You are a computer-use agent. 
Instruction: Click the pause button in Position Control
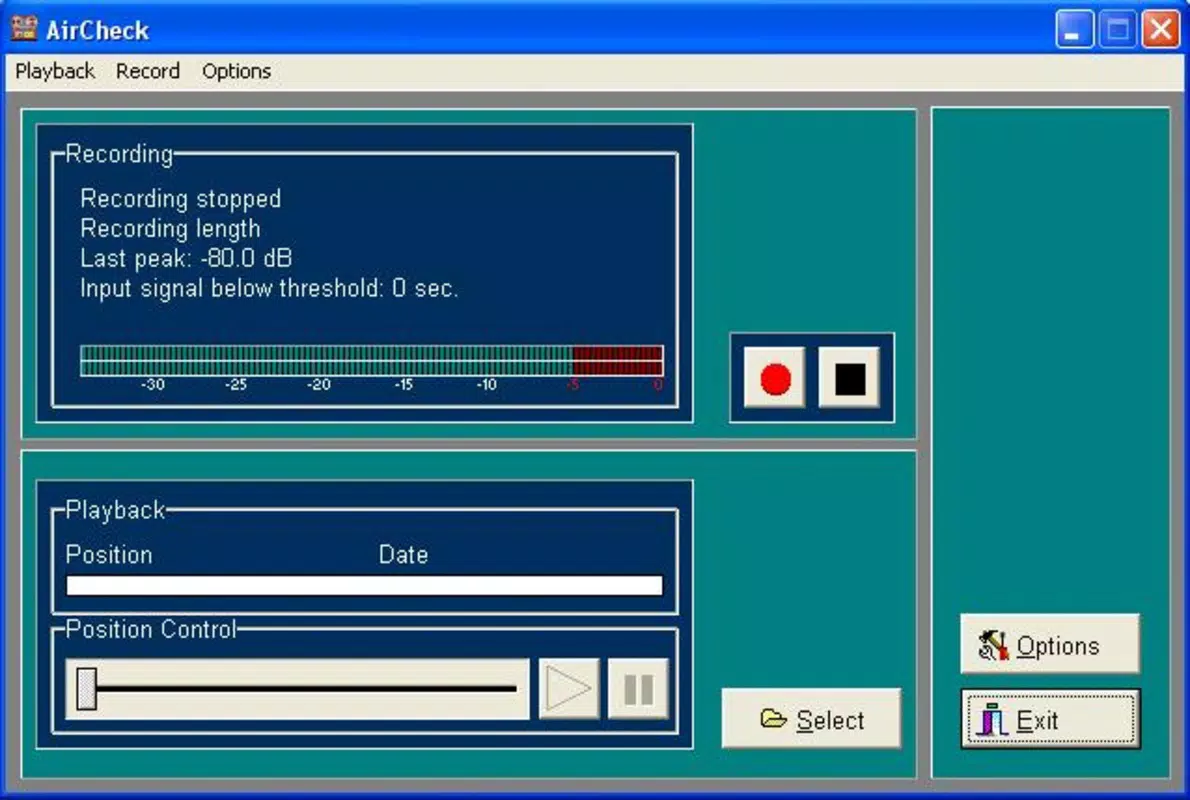pos(638,688)
